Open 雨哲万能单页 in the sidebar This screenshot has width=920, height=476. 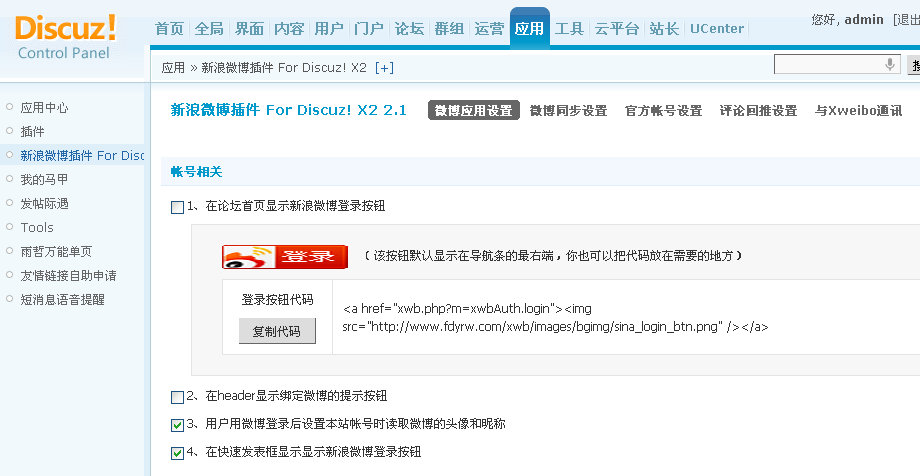[56, 252]
